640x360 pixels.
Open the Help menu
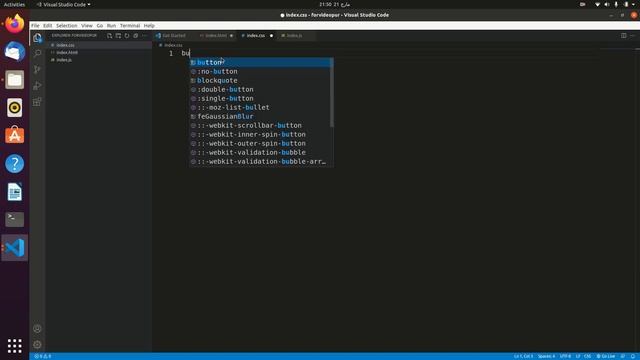pos(149,25)
